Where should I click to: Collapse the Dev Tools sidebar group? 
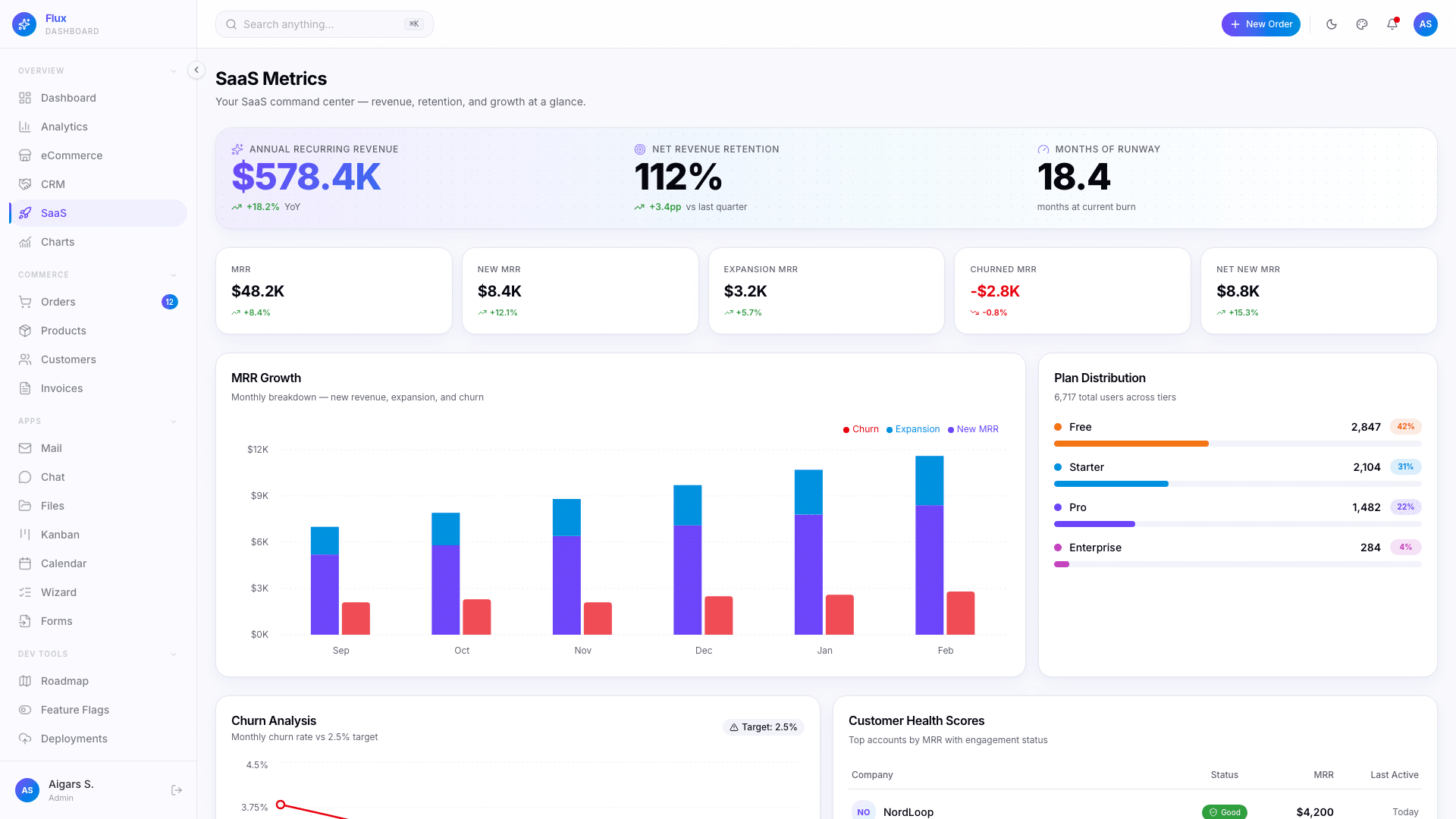[174, 654]
